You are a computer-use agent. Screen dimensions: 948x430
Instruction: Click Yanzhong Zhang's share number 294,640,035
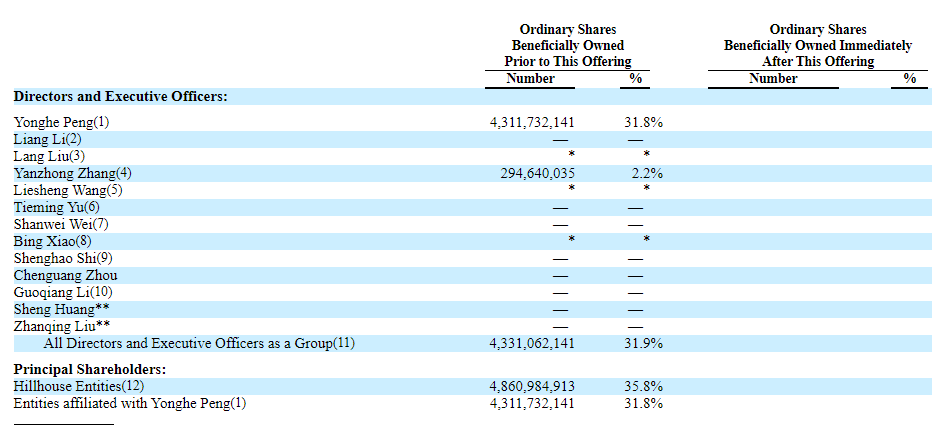coord(538,173)
